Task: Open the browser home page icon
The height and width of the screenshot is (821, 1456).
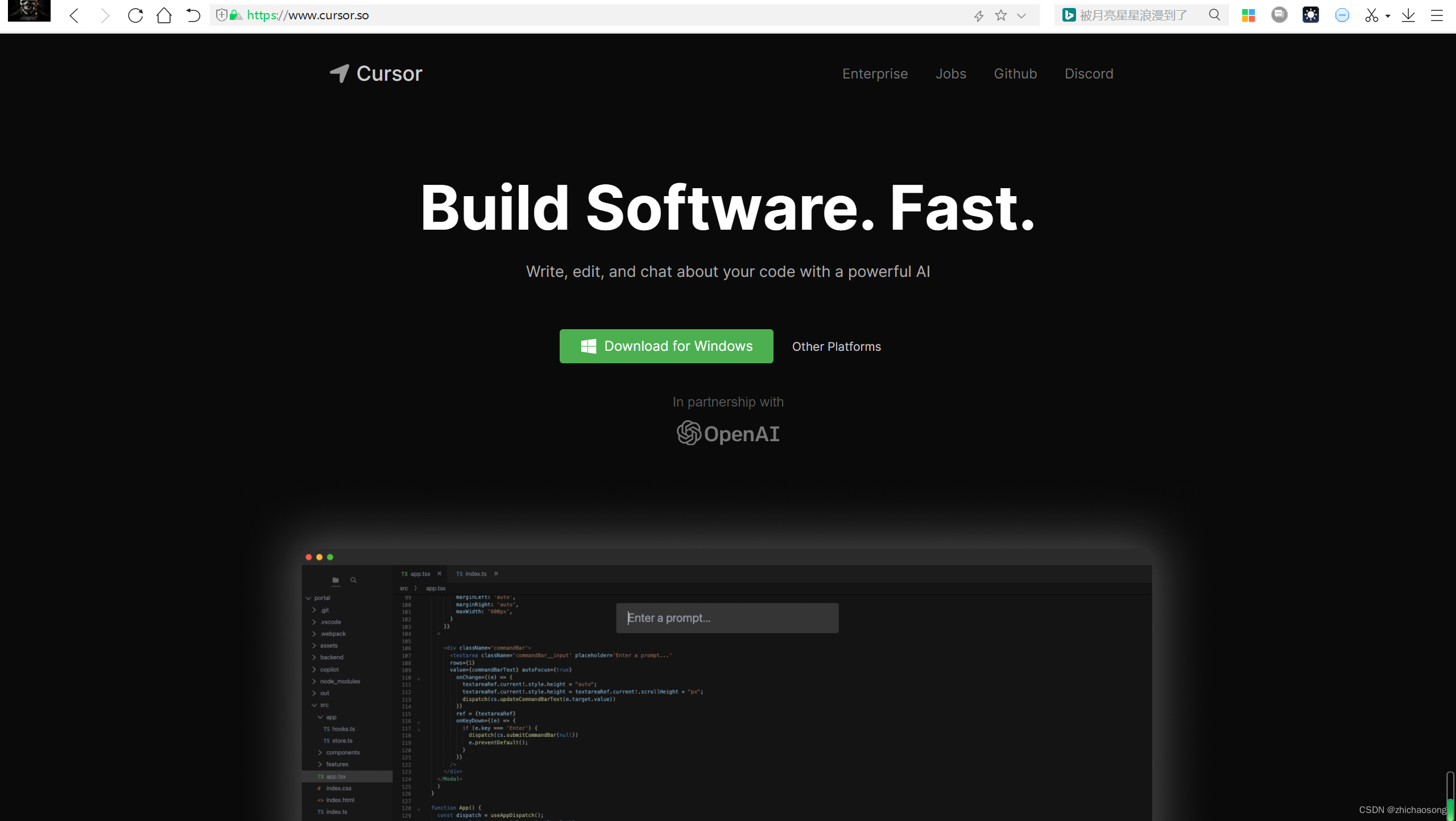Action: (x=164, y=15)
